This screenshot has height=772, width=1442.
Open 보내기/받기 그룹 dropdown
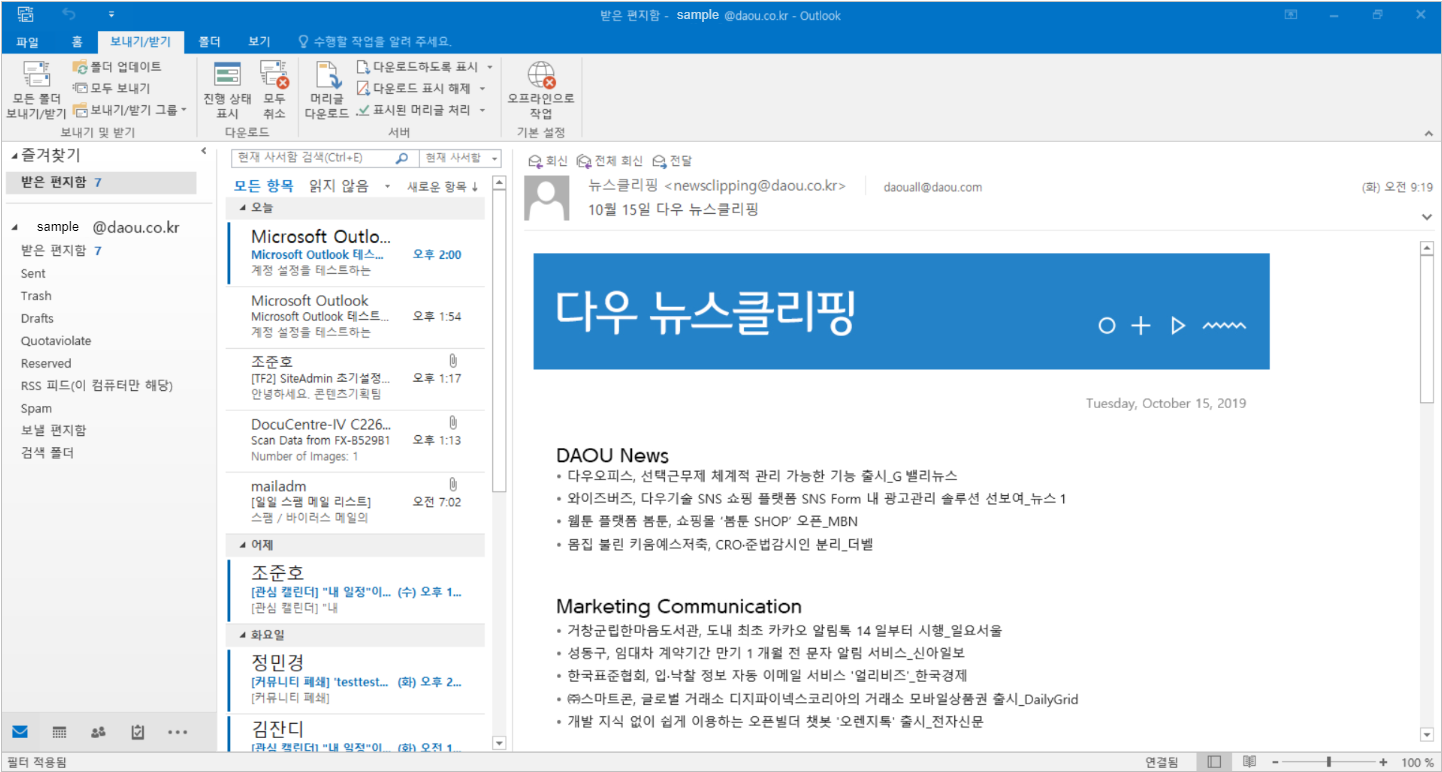[x=130, y=110]
